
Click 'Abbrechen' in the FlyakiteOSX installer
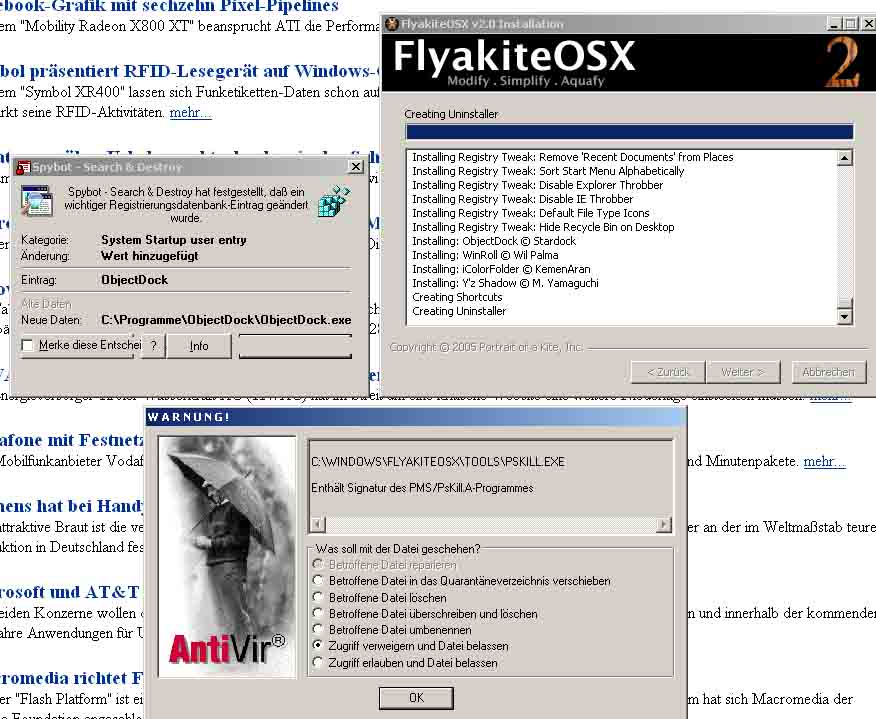click(829, 372)
